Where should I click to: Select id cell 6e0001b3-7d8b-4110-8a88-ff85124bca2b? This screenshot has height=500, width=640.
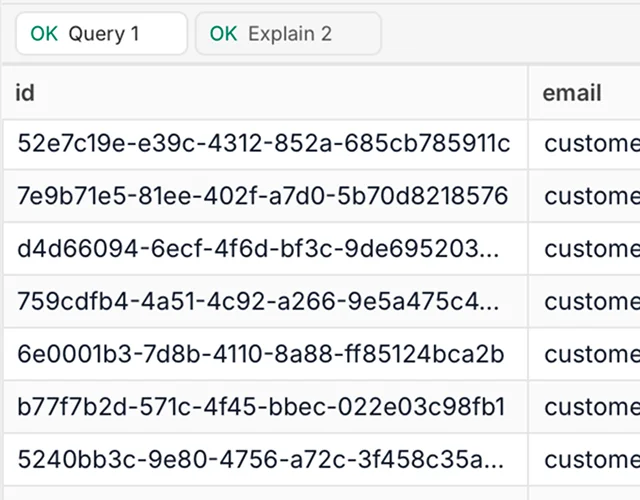pyautogui.click(x=264, y=354)
